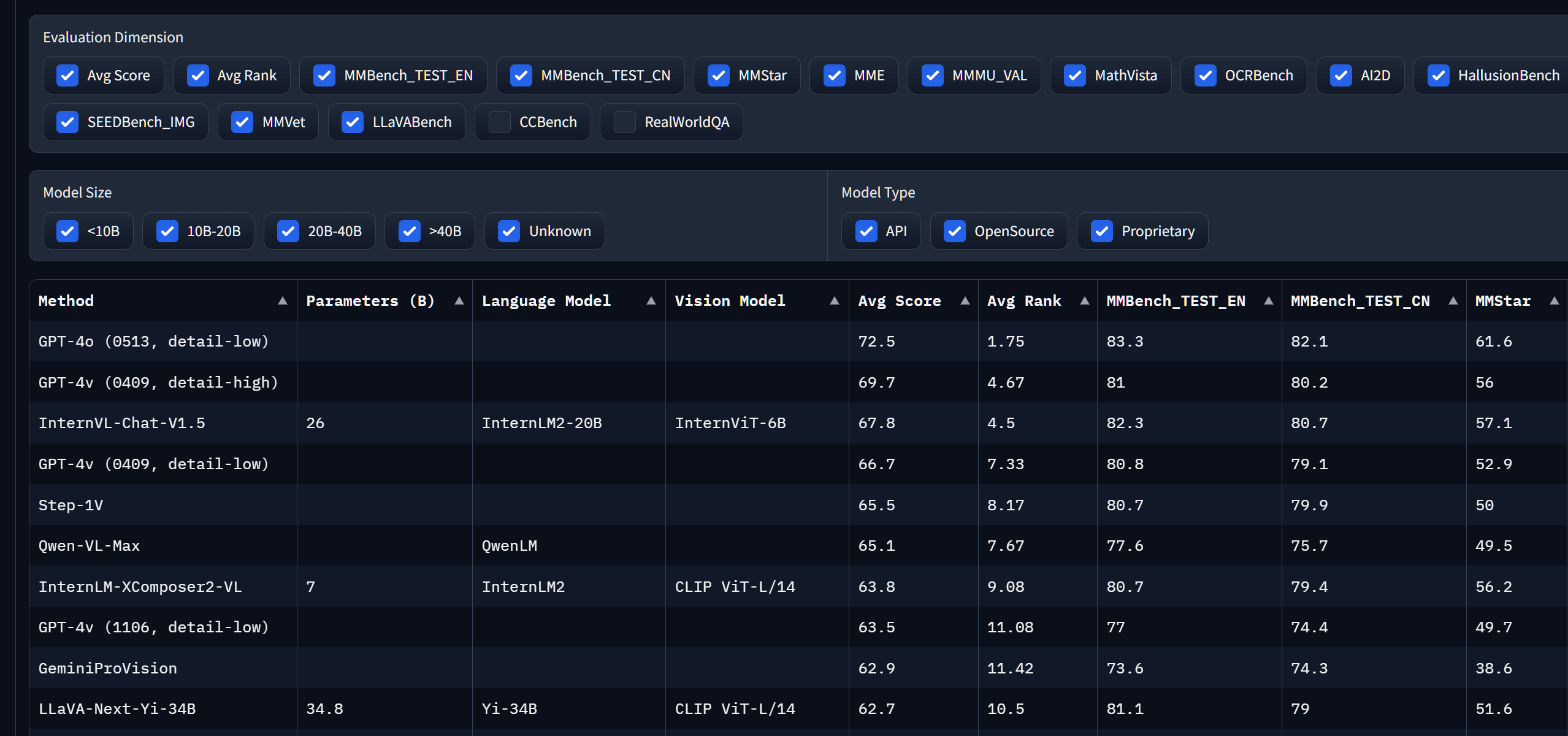Screen dimensions: 1568x736
Task: Uncheck the Proprietary model type
Action: click(1102, 231)
